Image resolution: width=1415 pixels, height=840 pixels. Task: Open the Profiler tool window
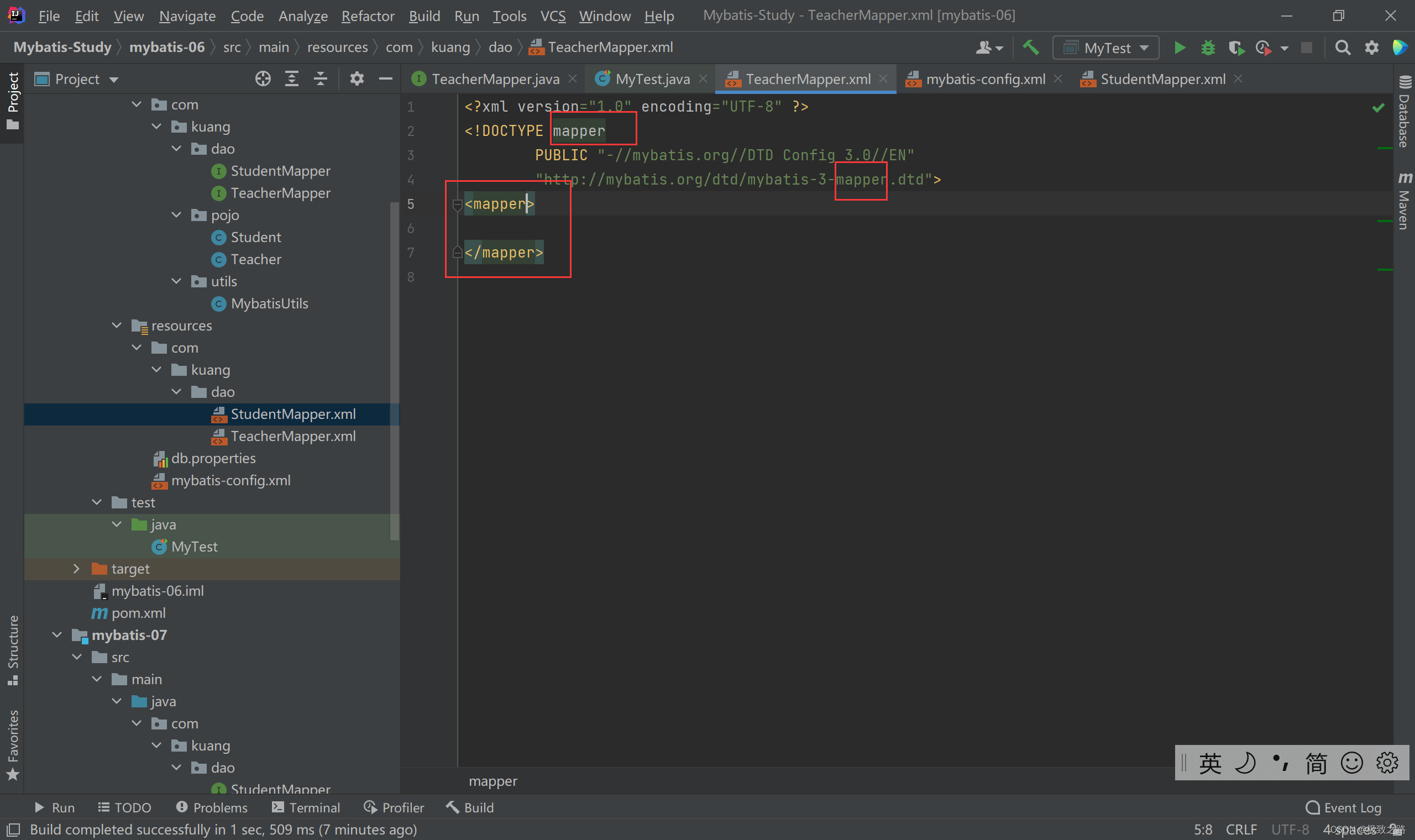[x=394, y=807]
